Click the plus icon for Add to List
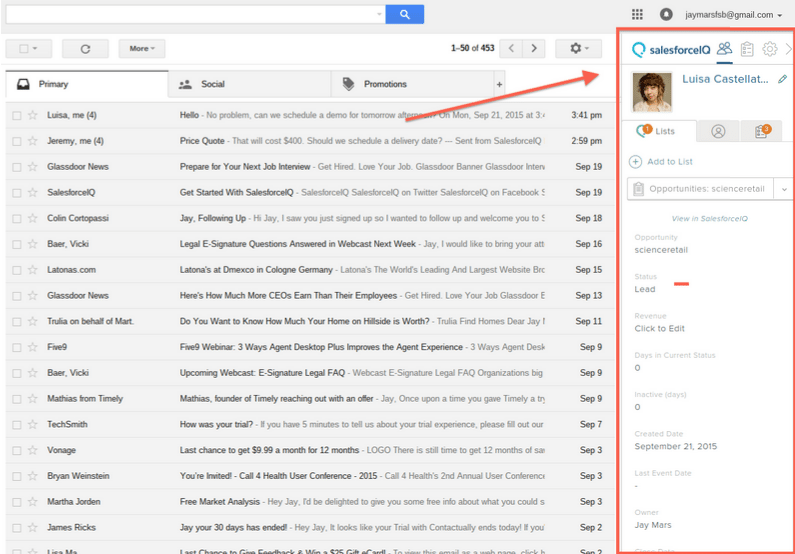Viewport: 795px width, 554px height. [x=635, y=162]
